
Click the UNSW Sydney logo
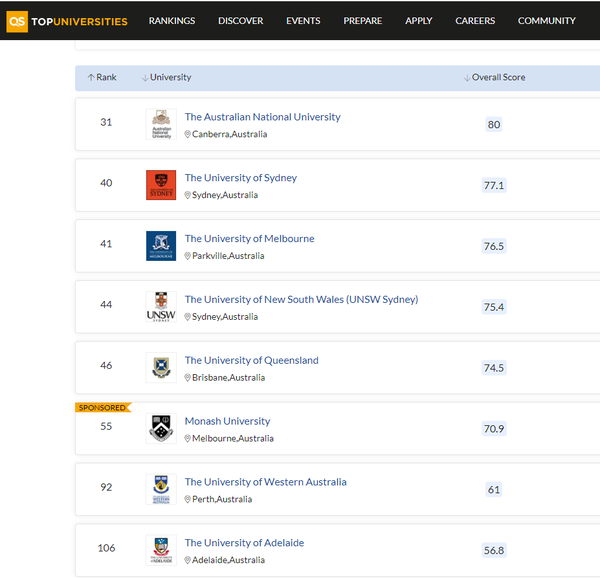[161, 307]
